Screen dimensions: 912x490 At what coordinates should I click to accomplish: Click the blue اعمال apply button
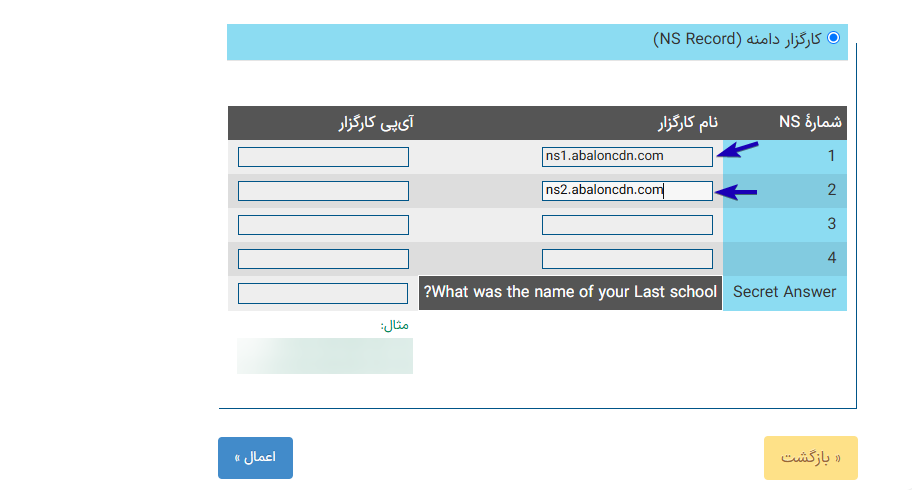point(255,458)
